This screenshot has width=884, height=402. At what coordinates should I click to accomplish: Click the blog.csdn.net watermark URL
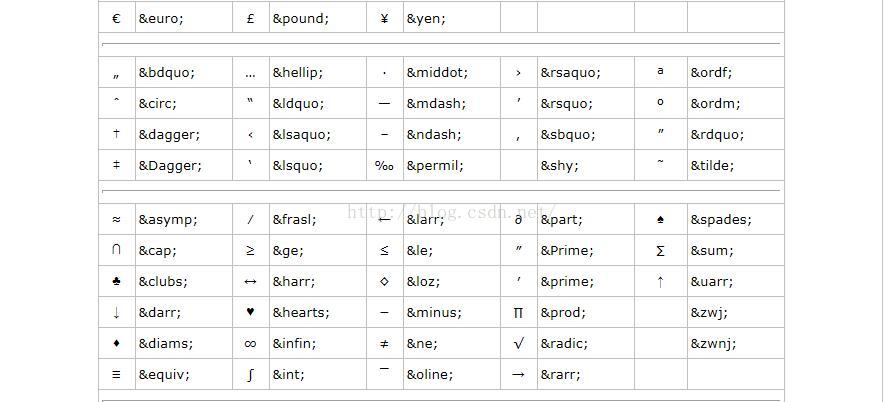point(452,213)
